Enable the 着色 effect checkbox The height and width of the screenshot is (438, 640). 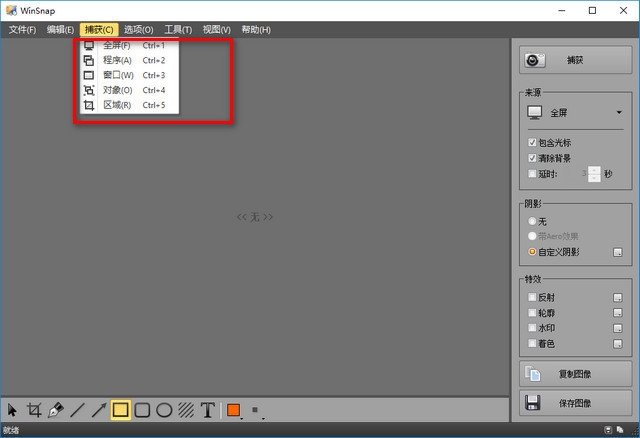pos(532,343)
